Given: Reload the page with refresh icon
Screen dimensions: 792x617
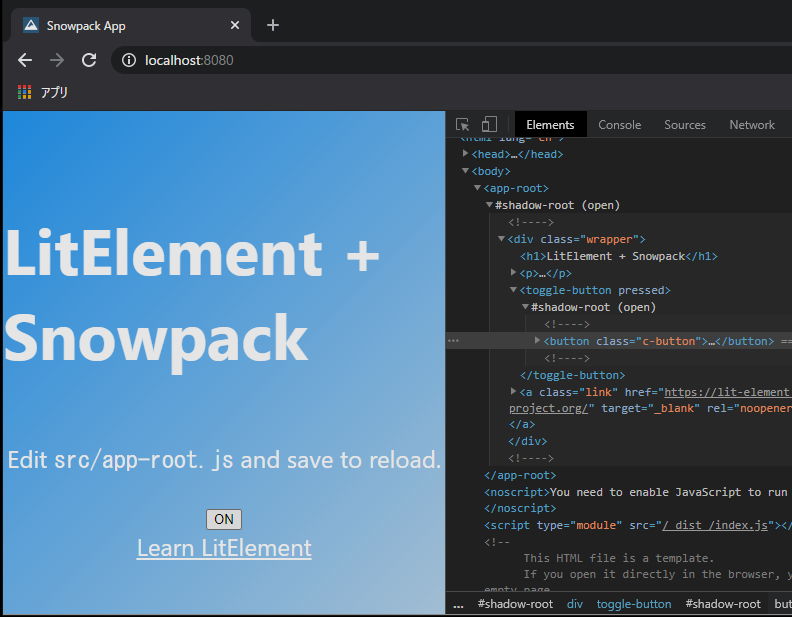Looking at the screenshot, I should point(89,60).
